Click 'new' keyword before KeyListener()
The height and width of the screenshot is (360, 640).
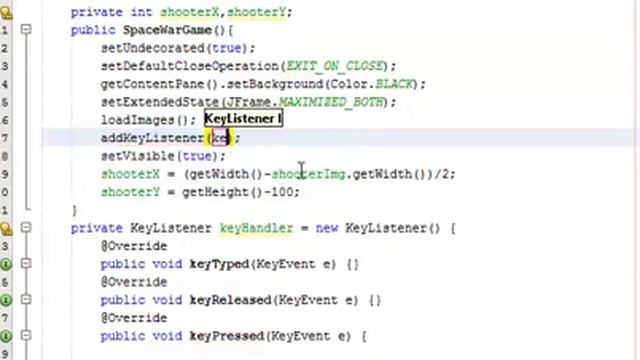pos(327,228)
